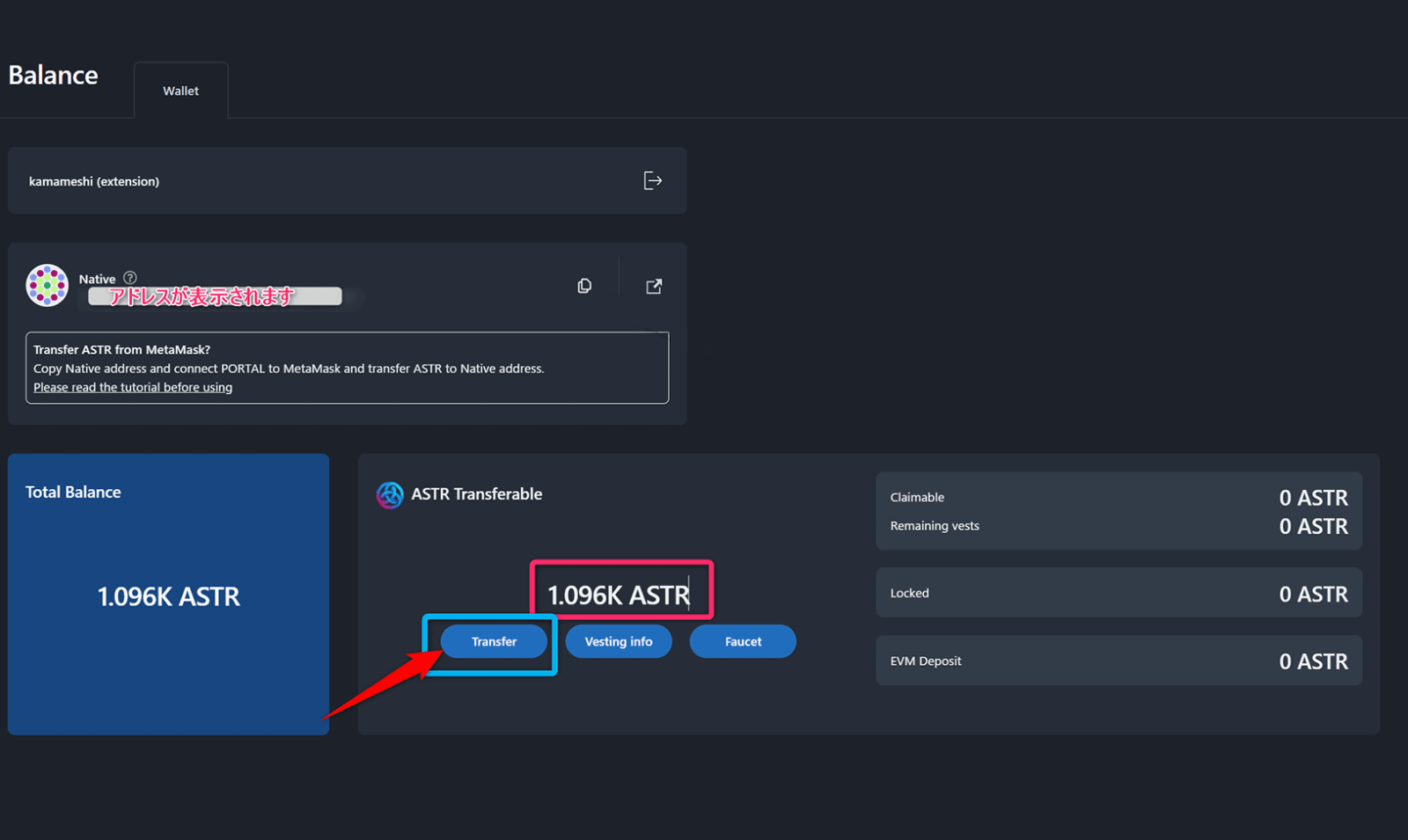Click 'Transfer ASTR from MetaMask?' notice title
The image size is (1408, 840).
pos(122,349)
